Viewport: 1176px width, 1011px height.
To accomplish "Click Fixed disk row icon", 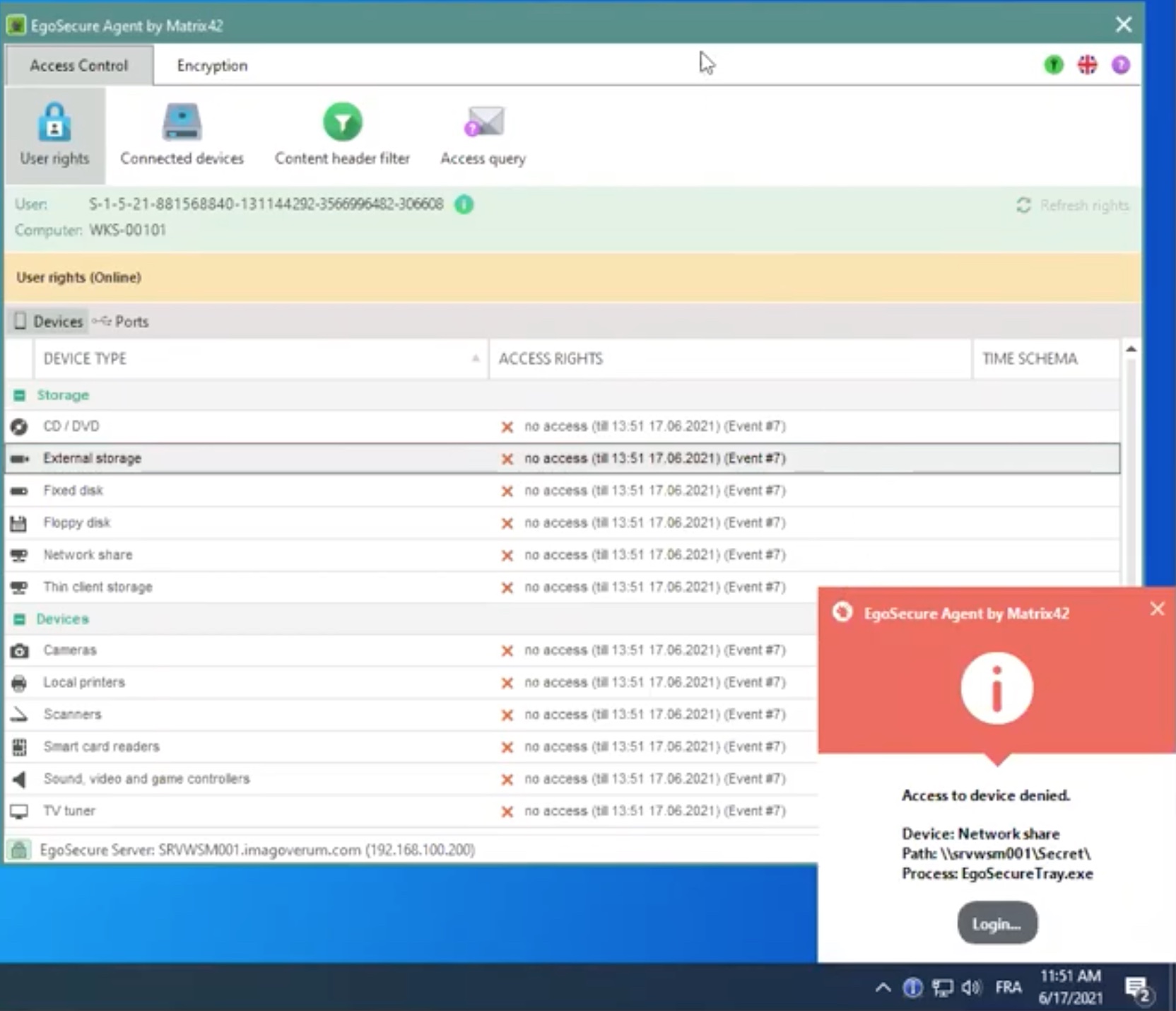I will [x=19, y=491].
